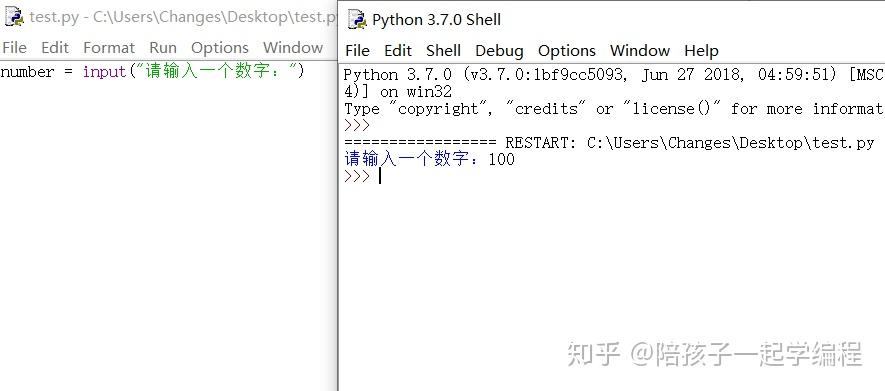This screenshot has width=885, height=391.
Task: Open the Shell window's Edit menu
Action: (398, 51)
